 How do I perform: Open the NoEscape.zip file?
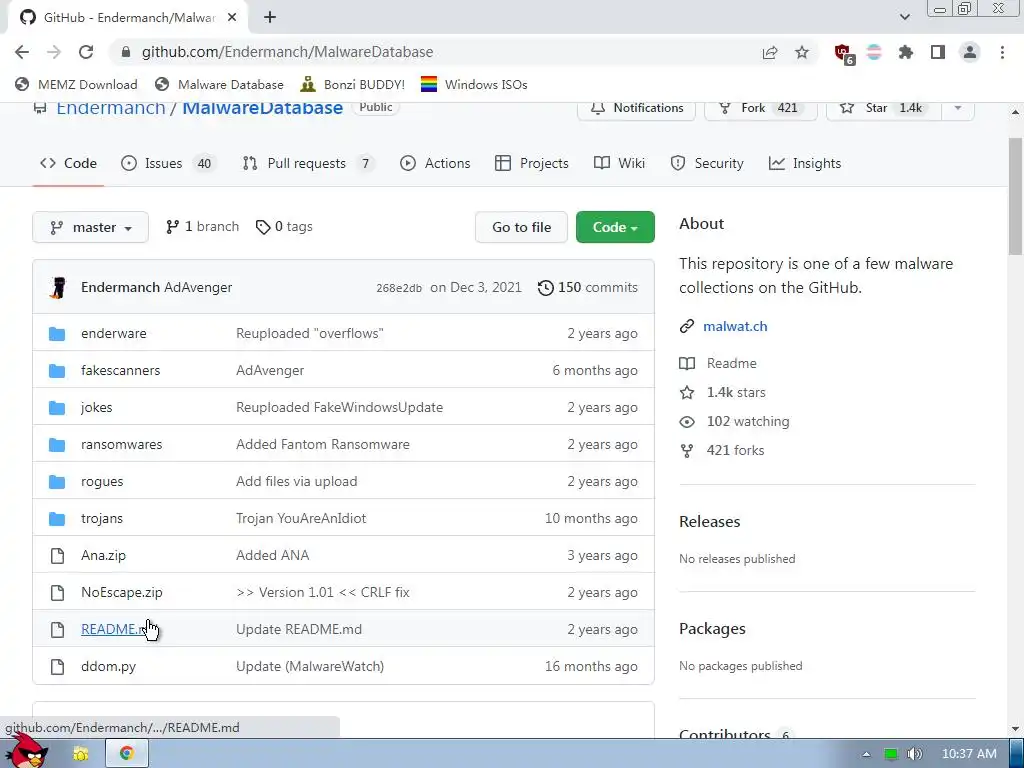[x=121, y=592]
